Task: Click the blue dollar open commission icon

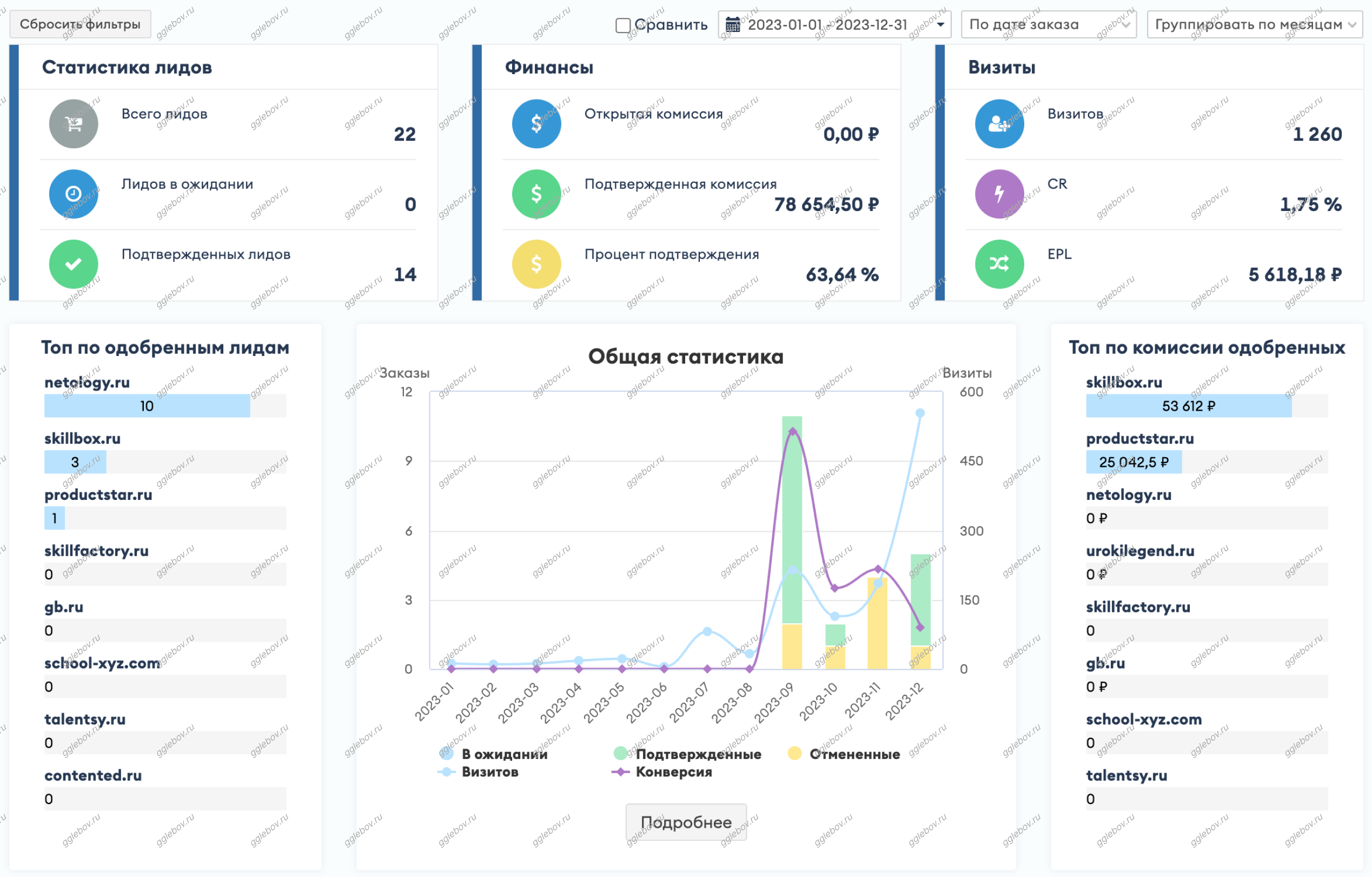Action: [536, 124]
